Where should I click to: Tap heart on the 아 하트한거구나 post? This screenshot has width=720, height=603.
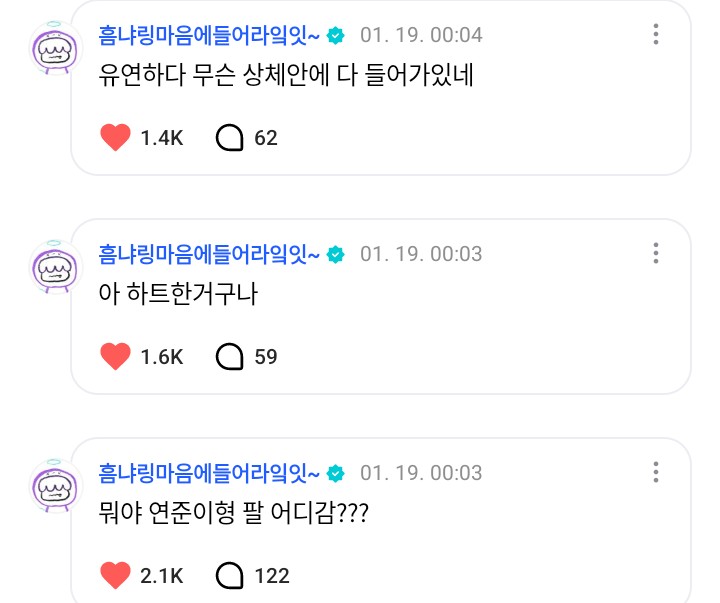pyautogui.click(x=115, y=356)
